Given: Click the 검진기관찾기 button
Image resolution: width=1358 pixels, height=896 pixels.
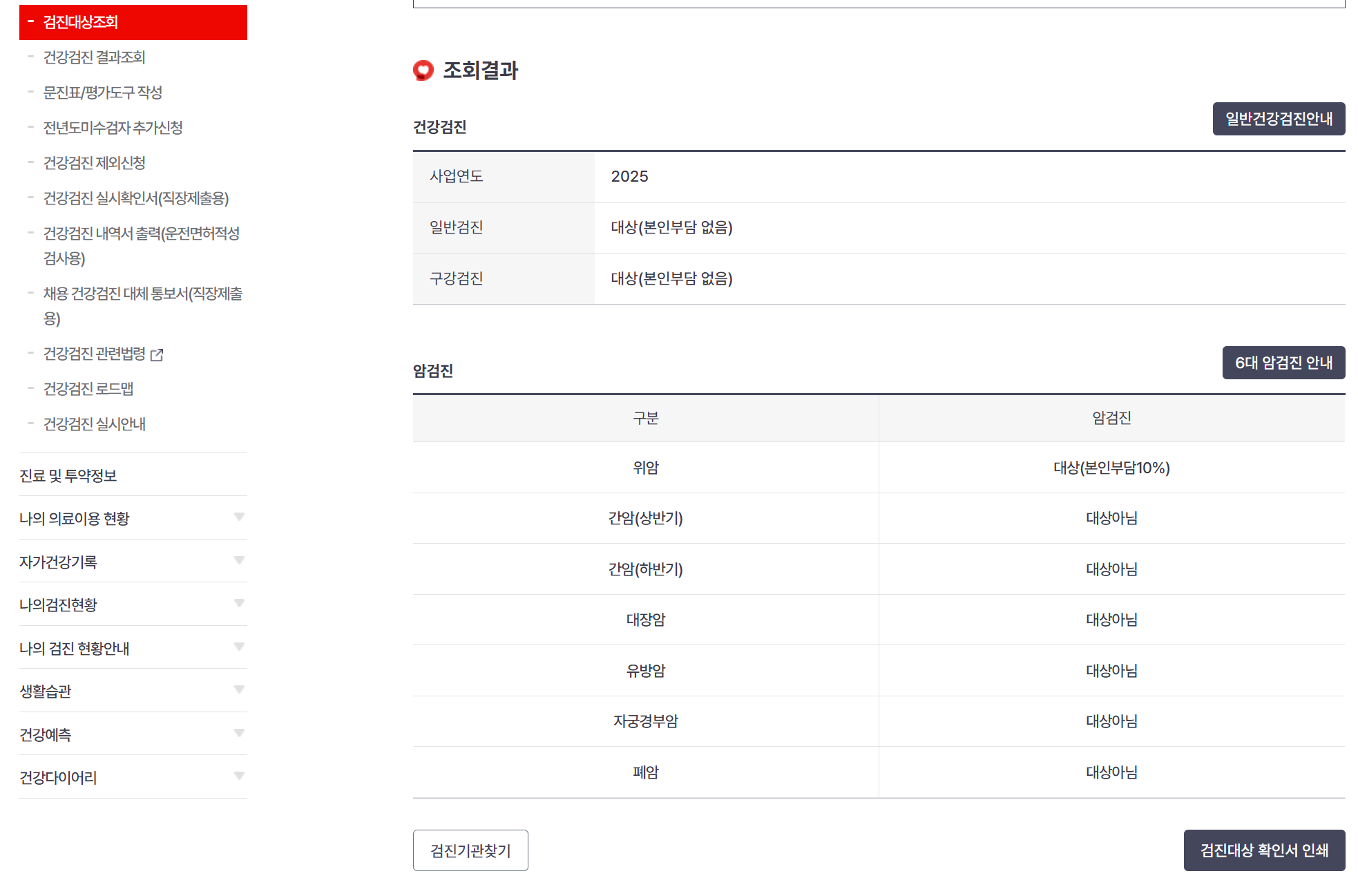Looking at the screenshot, I should [x=470, y=850].
